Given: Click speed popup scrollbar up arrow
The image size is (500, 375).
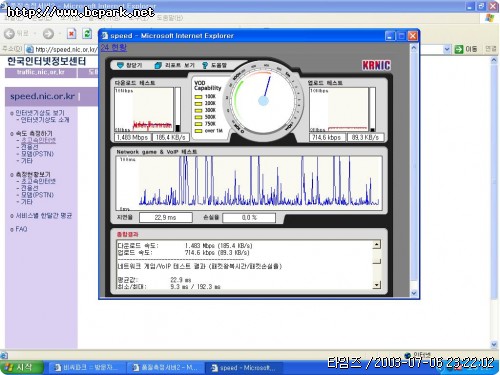Looking at the screenshot, I should pyautogui.click(x=414, y=48).
